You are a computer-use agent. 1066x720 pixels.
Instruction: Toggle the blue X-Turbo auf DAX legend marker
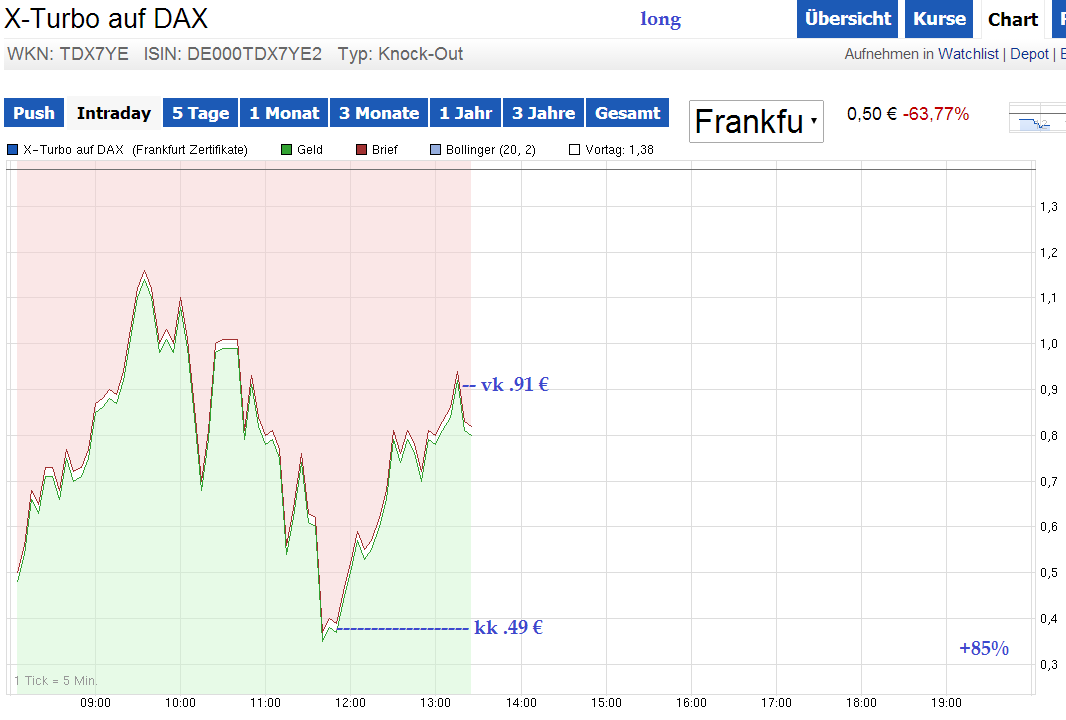click(x=11, y=149)
